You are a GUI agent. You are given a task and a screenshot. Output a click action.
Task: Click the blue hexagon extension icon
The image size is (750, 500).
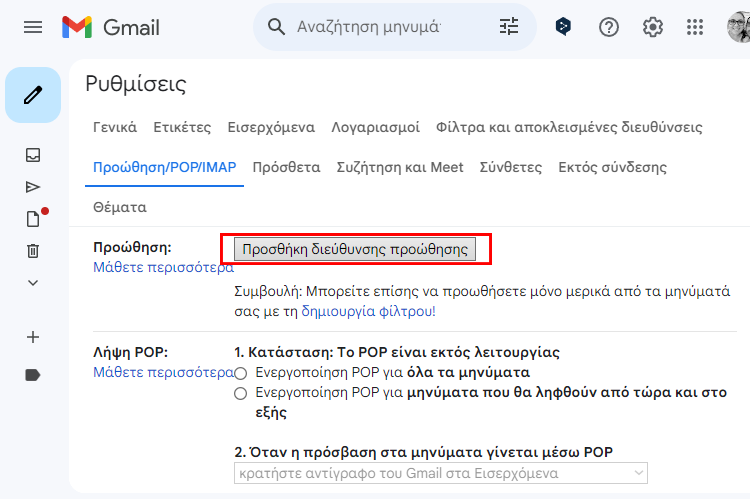[x=563, y=27]
